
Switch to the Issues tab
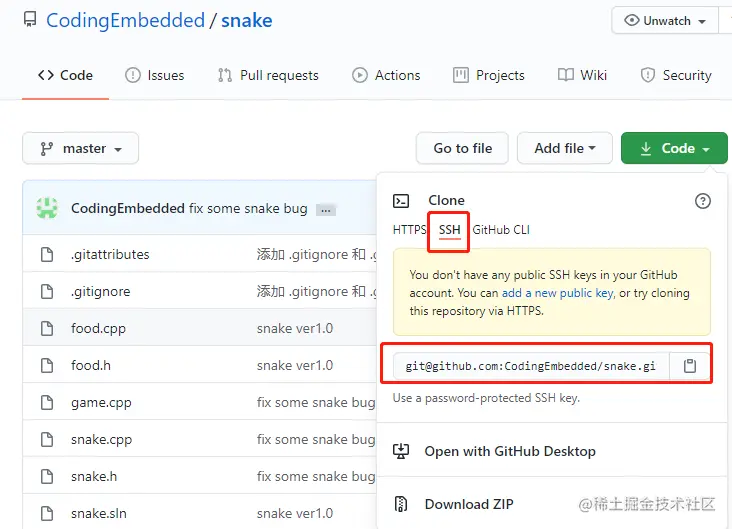point(155,75)
